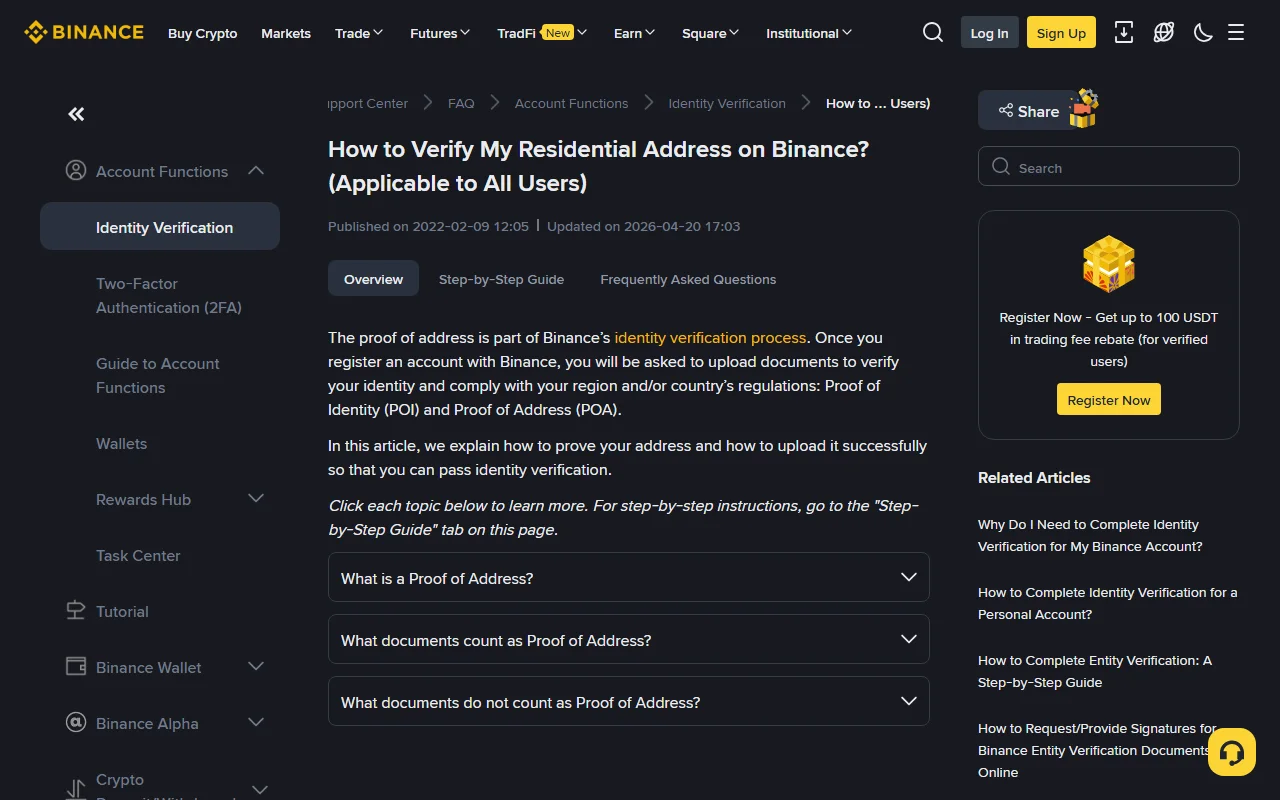This screenshot has height=800, width=1280.
Task: Open the Earn dropdown menu
Action: pyautogui.click(x=634, y=33)
